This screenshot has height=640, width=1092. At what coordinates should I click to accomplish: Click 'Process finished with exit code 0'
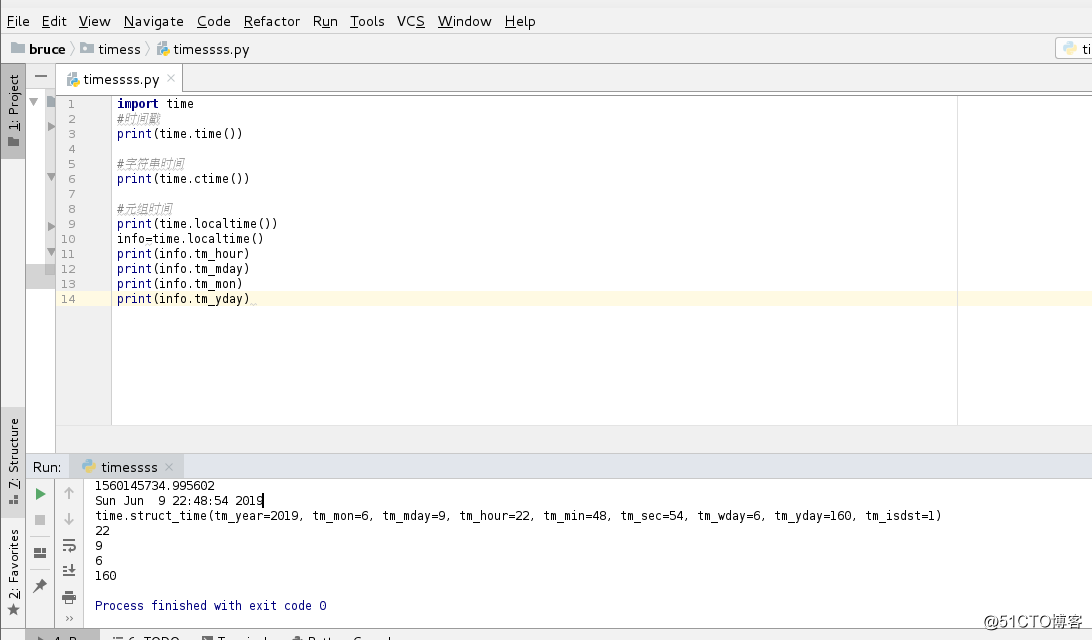(x=210, y=606)
